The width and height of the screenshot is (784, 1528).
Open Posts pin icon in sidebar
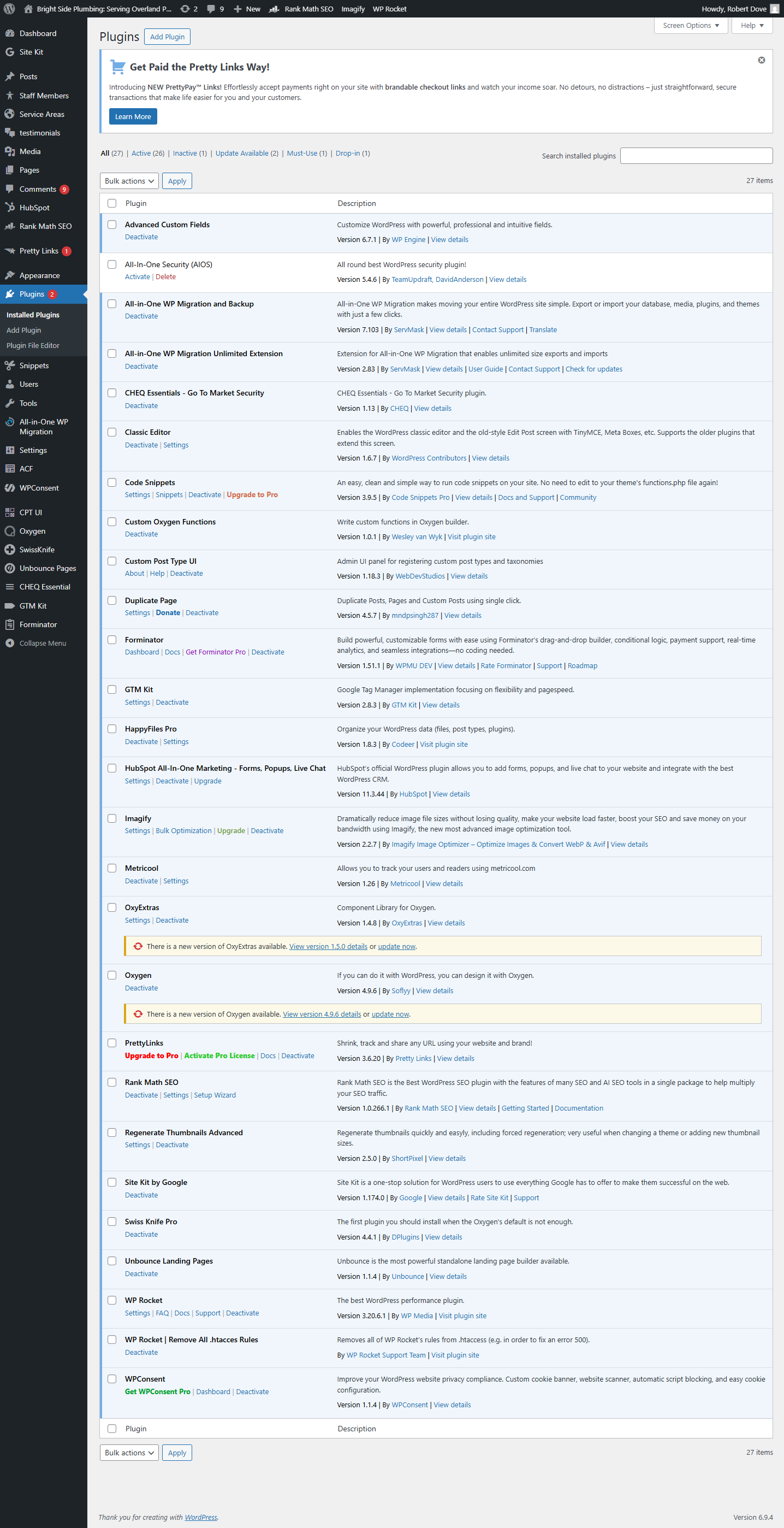click(9, 76)
